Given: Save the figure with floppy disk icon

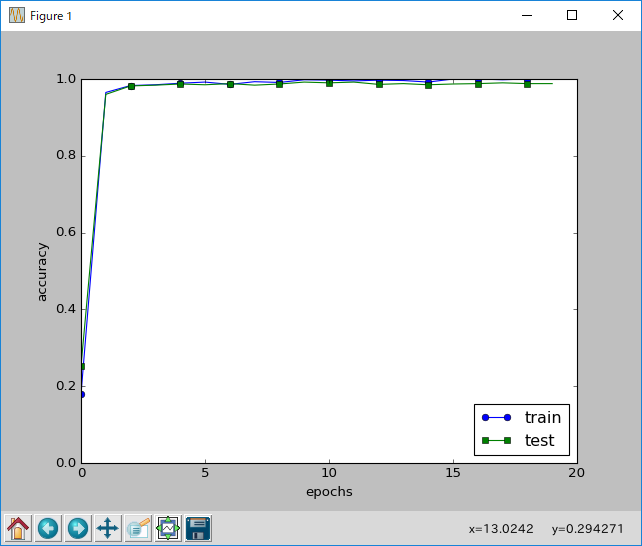Looking at the screenshot, I should point(198,528).
